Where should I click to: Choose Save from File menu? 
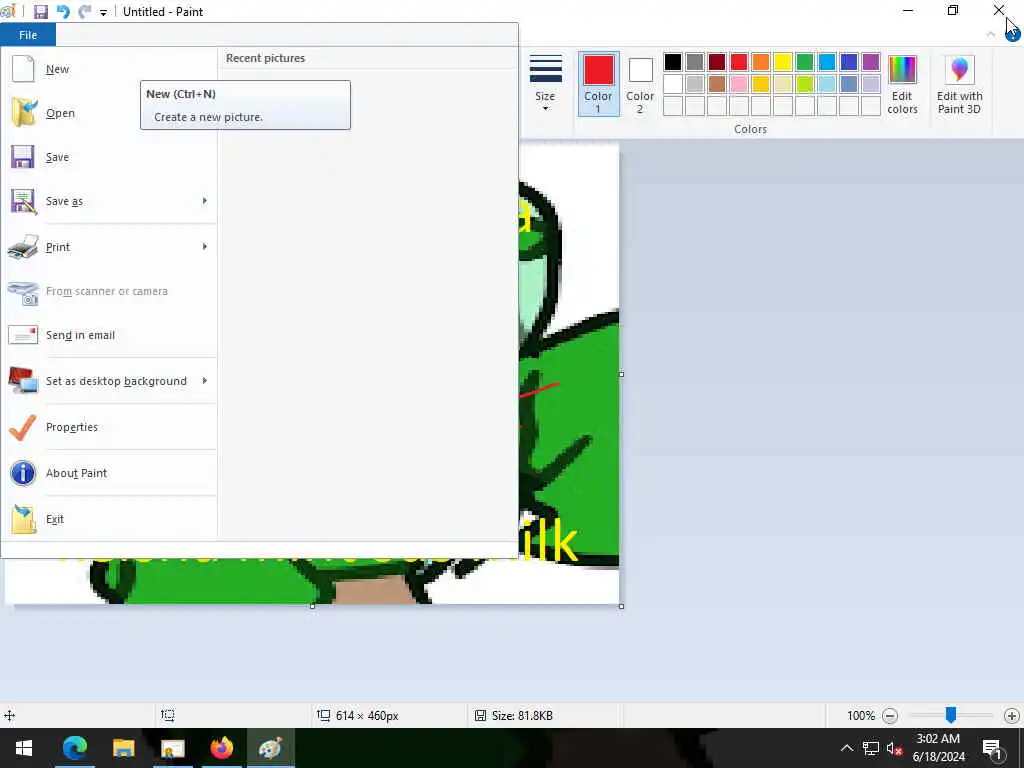pyautogui.click(x=110, y=157)
